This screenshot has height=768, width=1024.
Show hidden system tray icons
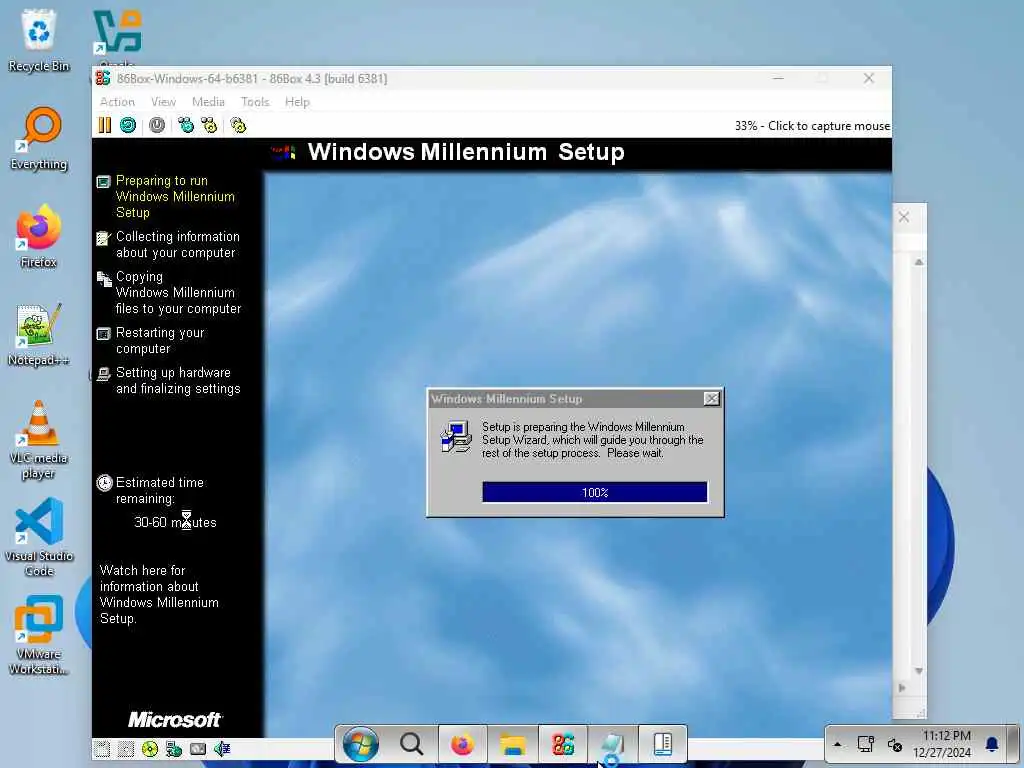click(x=837, y=744)
